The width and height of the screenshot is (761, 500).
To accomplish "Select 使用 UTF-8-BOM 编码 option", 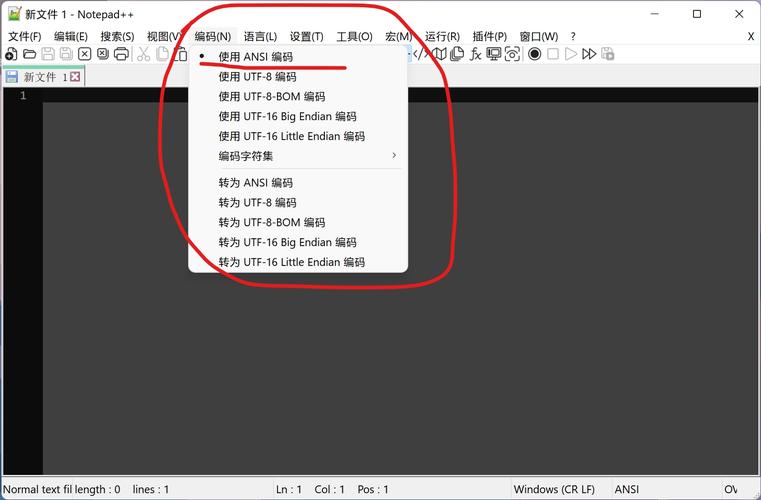I will 298,97.
